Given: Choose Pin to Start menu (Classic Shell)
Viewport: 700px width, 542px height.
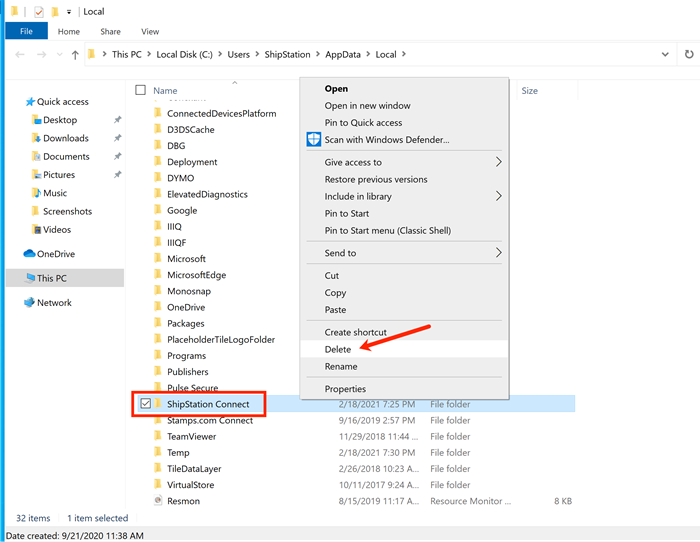Looking at the screenshot, I should pos(388,230).
